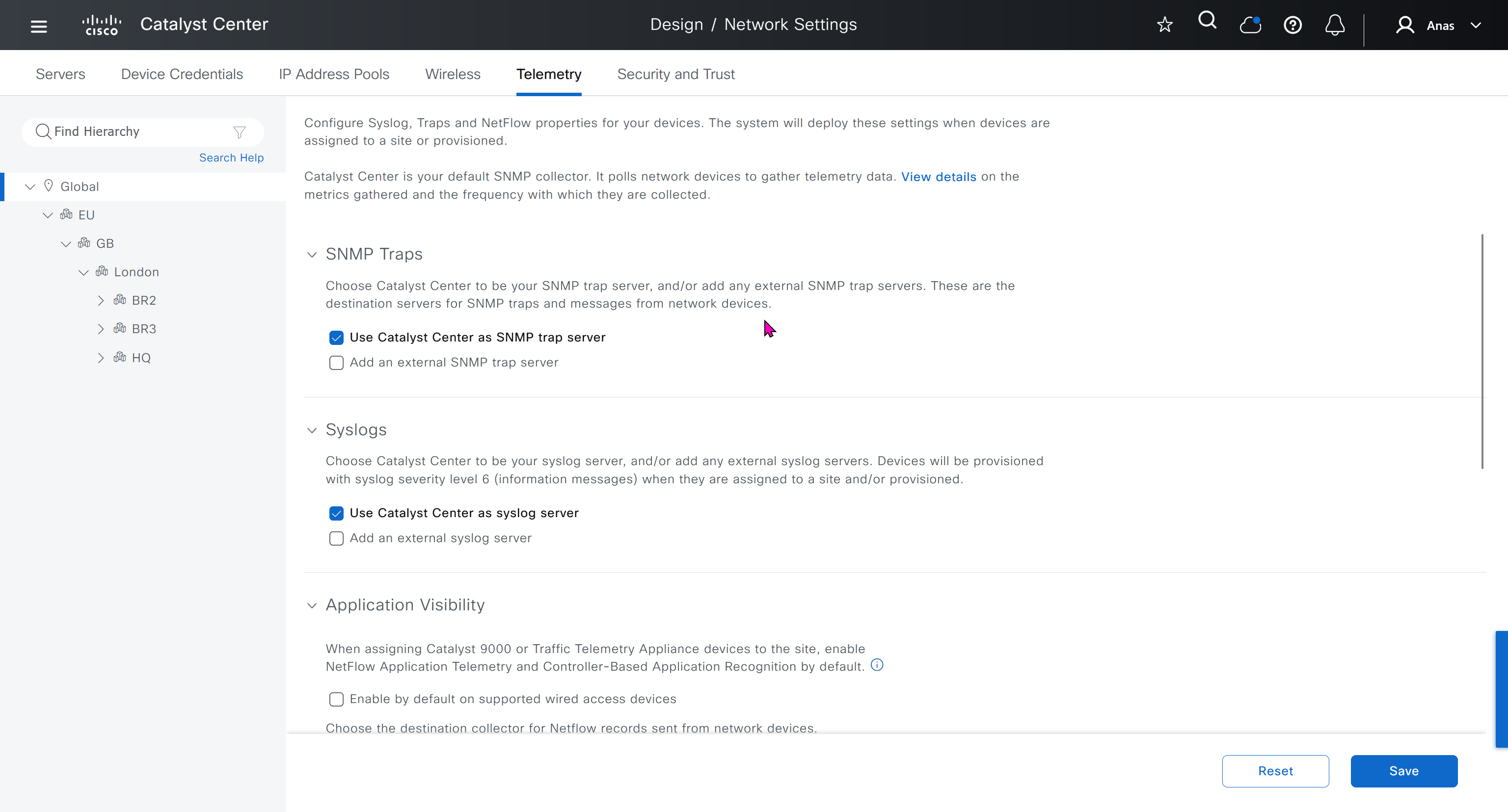Open the Anas user account dropdown

[1439, 25]
